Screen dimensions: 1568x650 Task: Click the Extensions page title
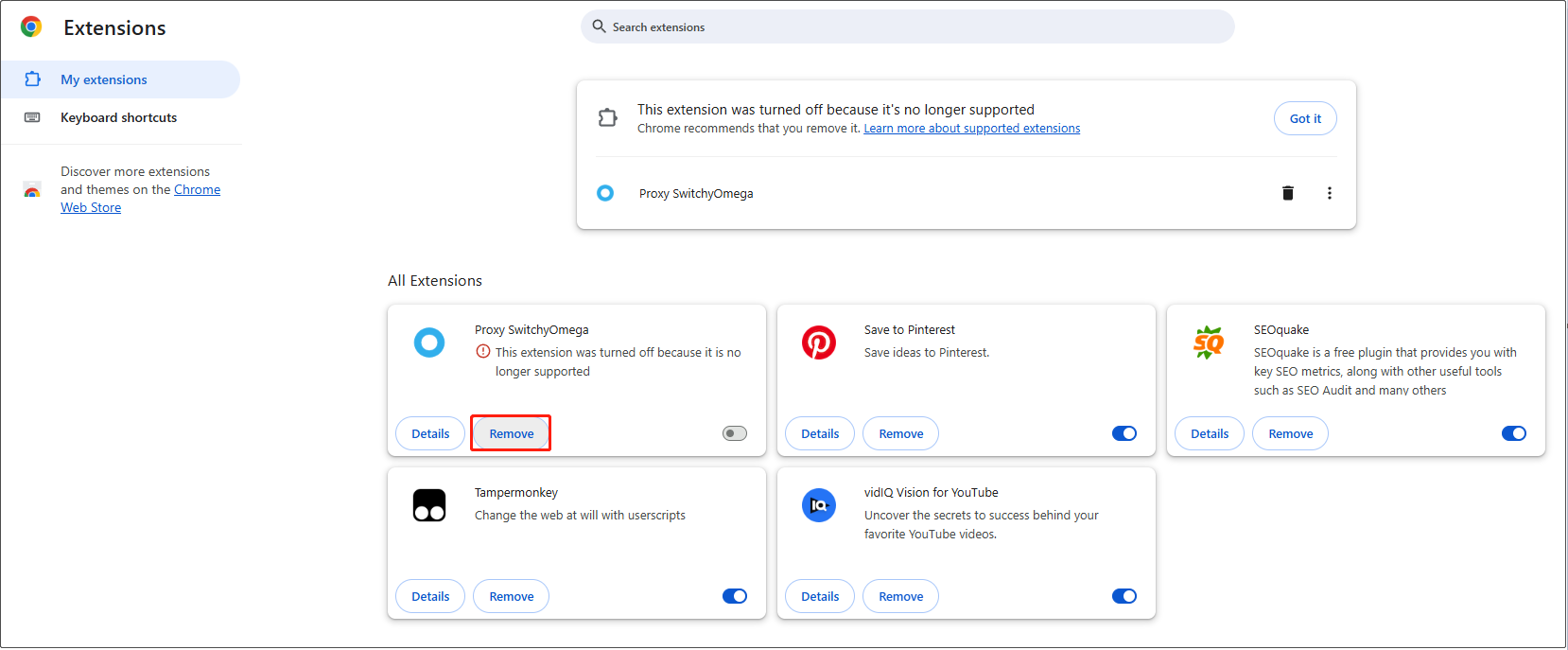[x=114, y=27]
